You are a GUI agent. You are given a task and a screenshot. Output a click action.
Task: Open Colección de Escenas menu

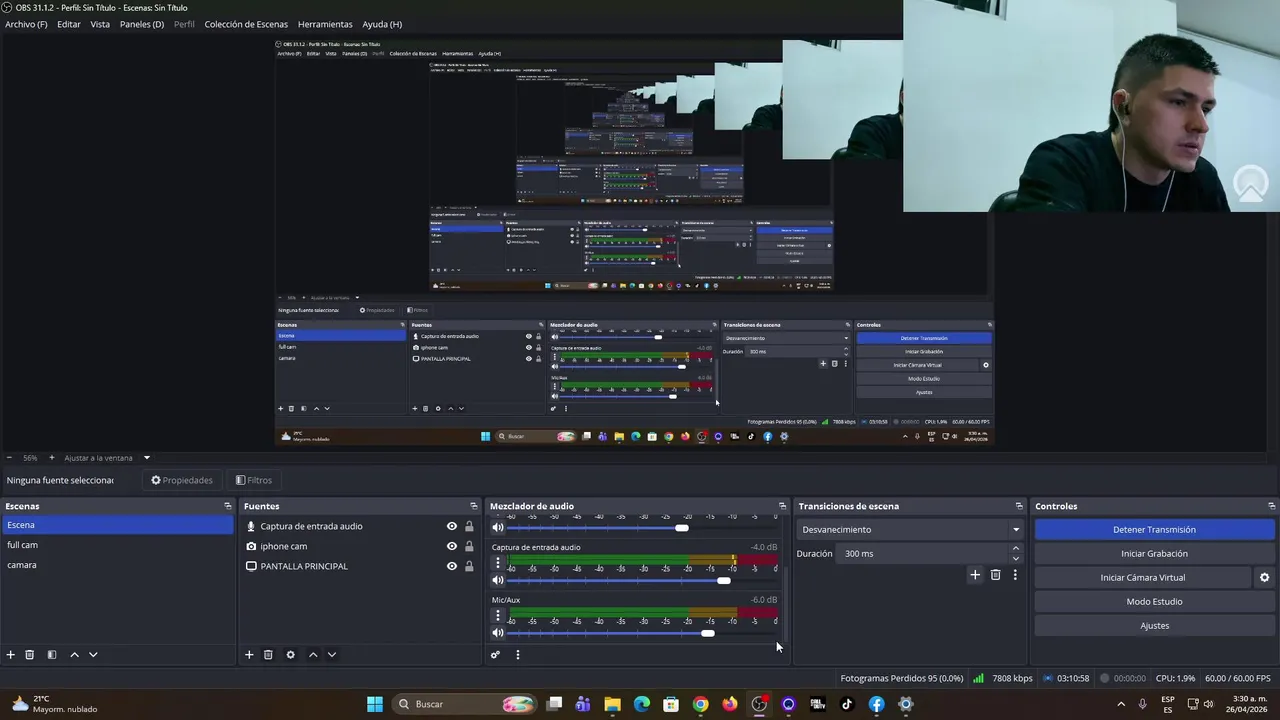point(246,24)
